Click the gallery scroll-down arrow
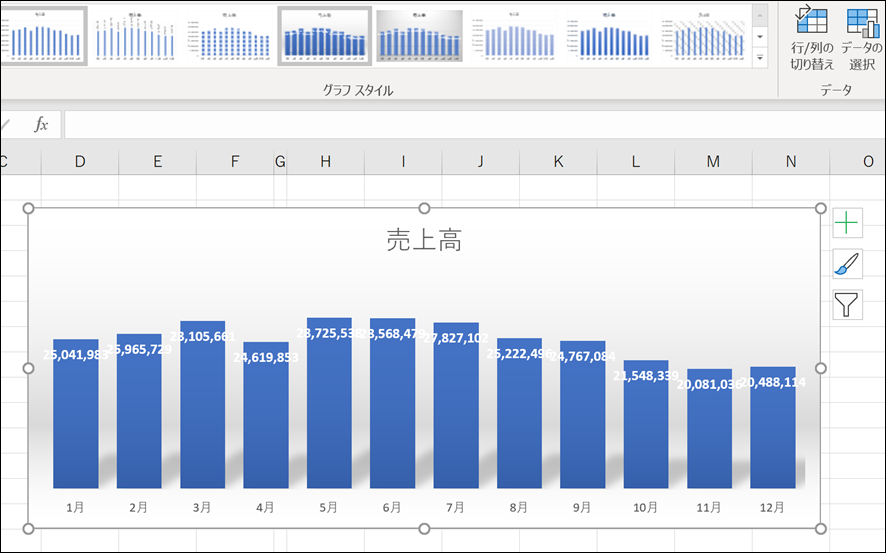The image size is (886, 553). point(760,37)
